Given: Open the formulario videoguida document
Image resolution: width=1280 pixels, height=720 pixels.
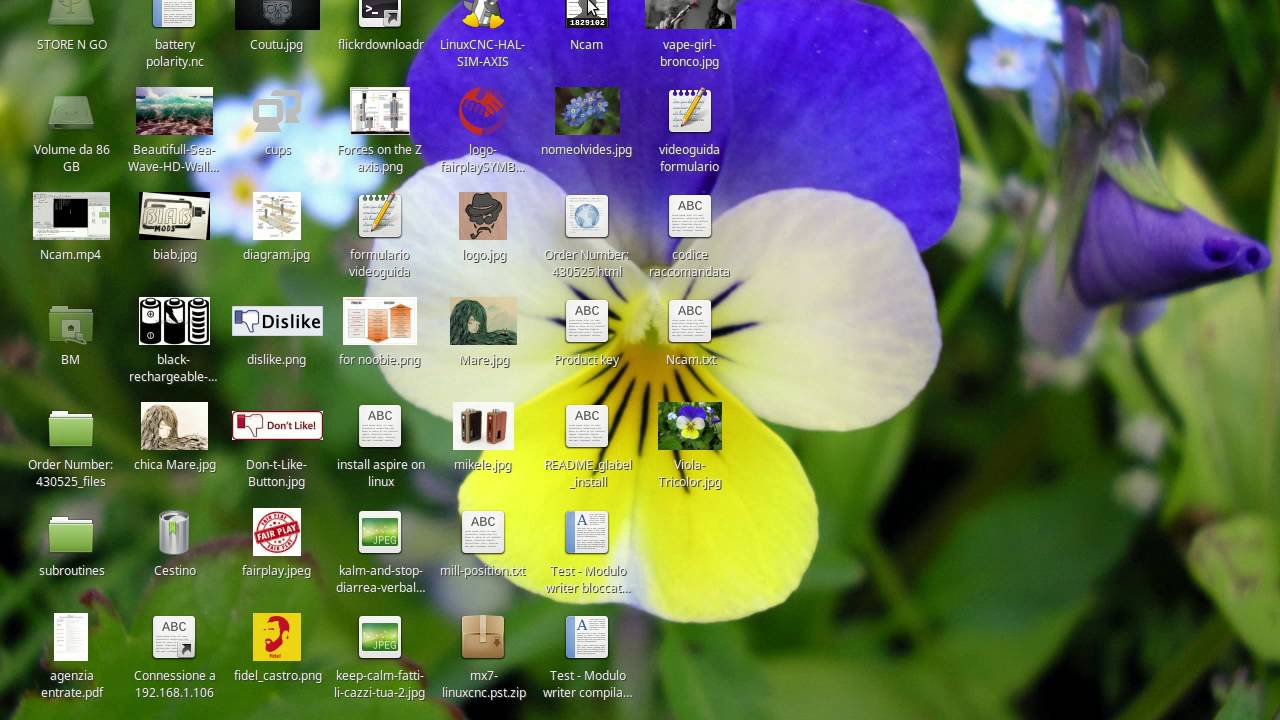Looking at the screenshot, I should 380,216.
